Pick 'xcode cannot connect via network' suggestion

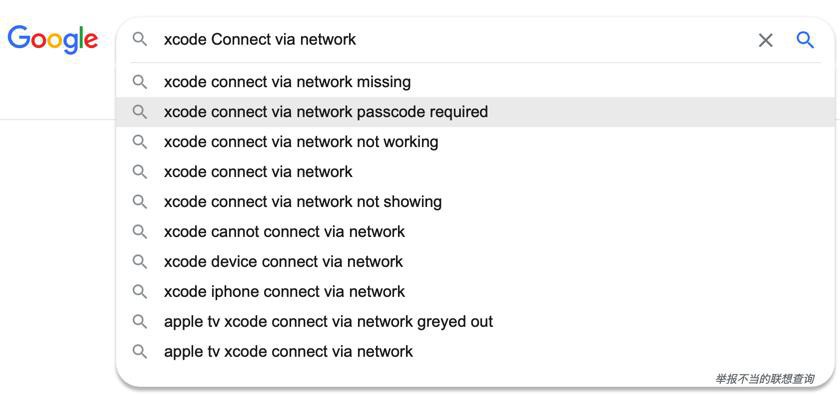coord(475,232)
